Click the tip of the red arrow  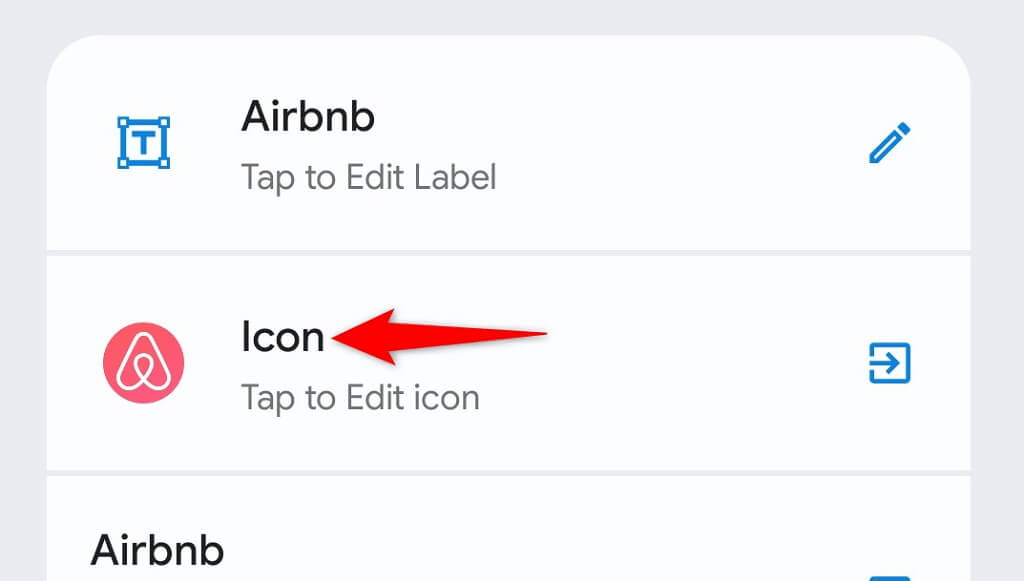(x=336, y=337)
